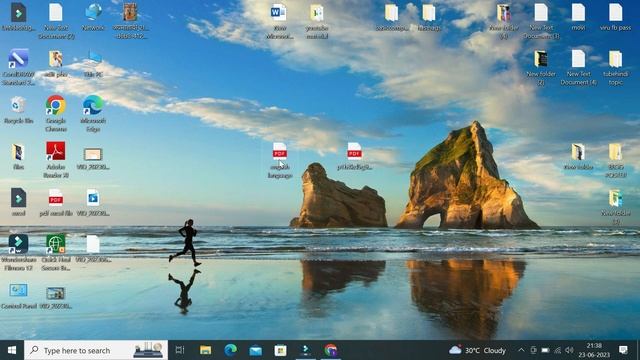Show hidden system tray icons
Image resolution: width=640 pixels, height=360 pixels.
coord(521,350)
